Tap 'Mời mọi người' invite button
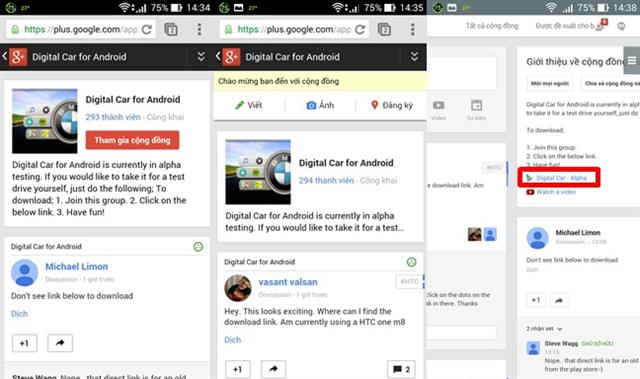The width and height of the screenshot is (640, 379). pos(550,84)
